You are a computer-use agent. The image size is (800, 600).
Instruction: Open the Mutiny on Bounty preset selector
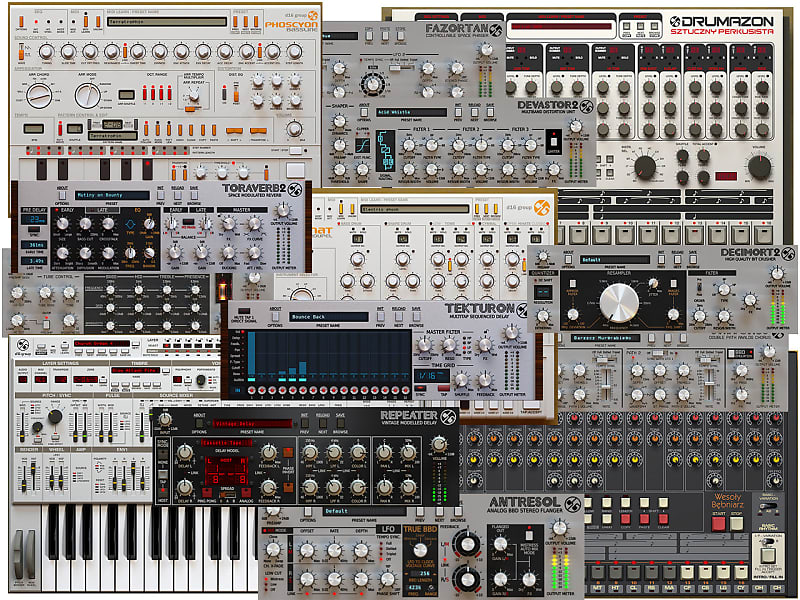pos(108,195)
